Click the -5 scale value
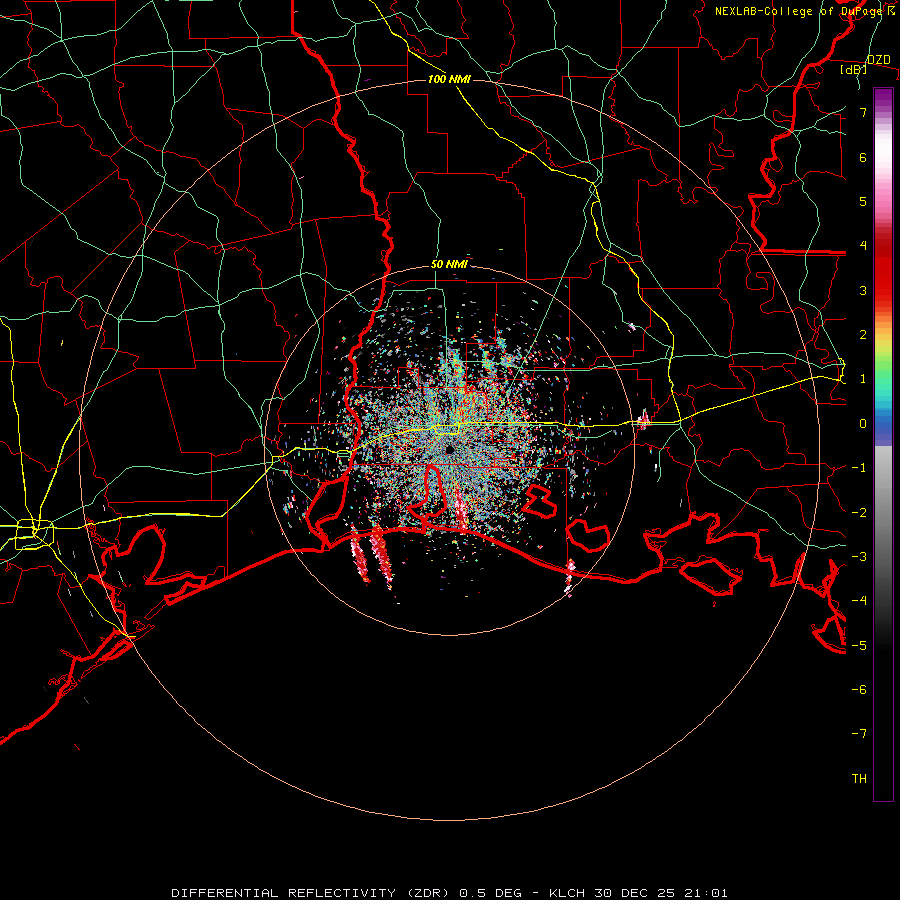 pos(859,645)
